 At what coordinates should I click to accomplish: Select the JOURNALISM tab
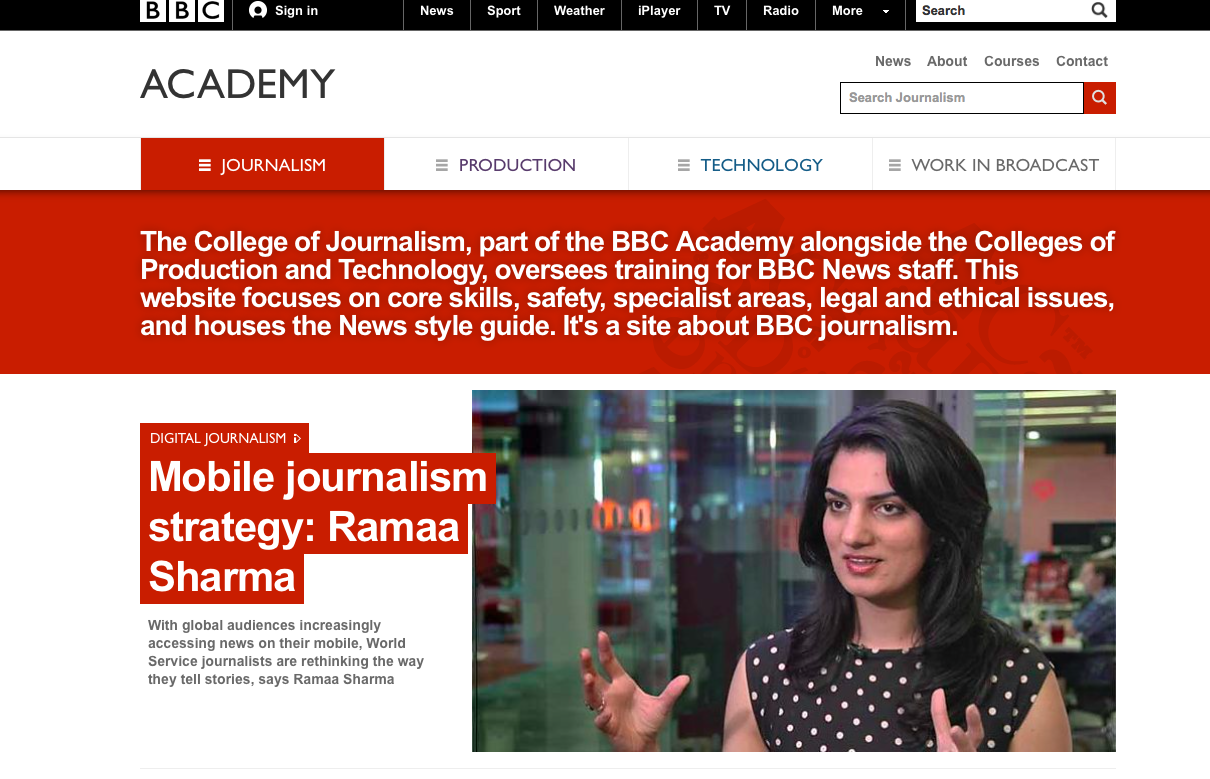[x=262, y=164]
